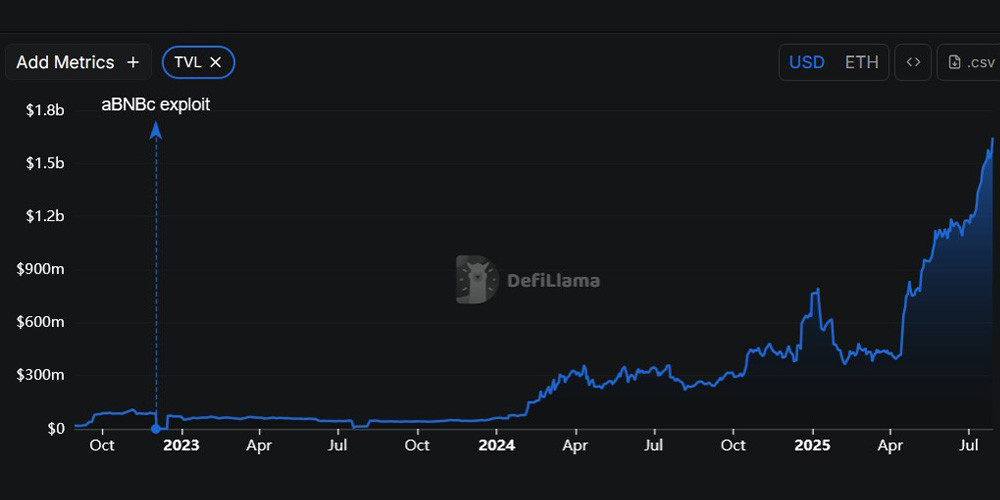Click the exploit event dot on the x-axis

[155, 429]
